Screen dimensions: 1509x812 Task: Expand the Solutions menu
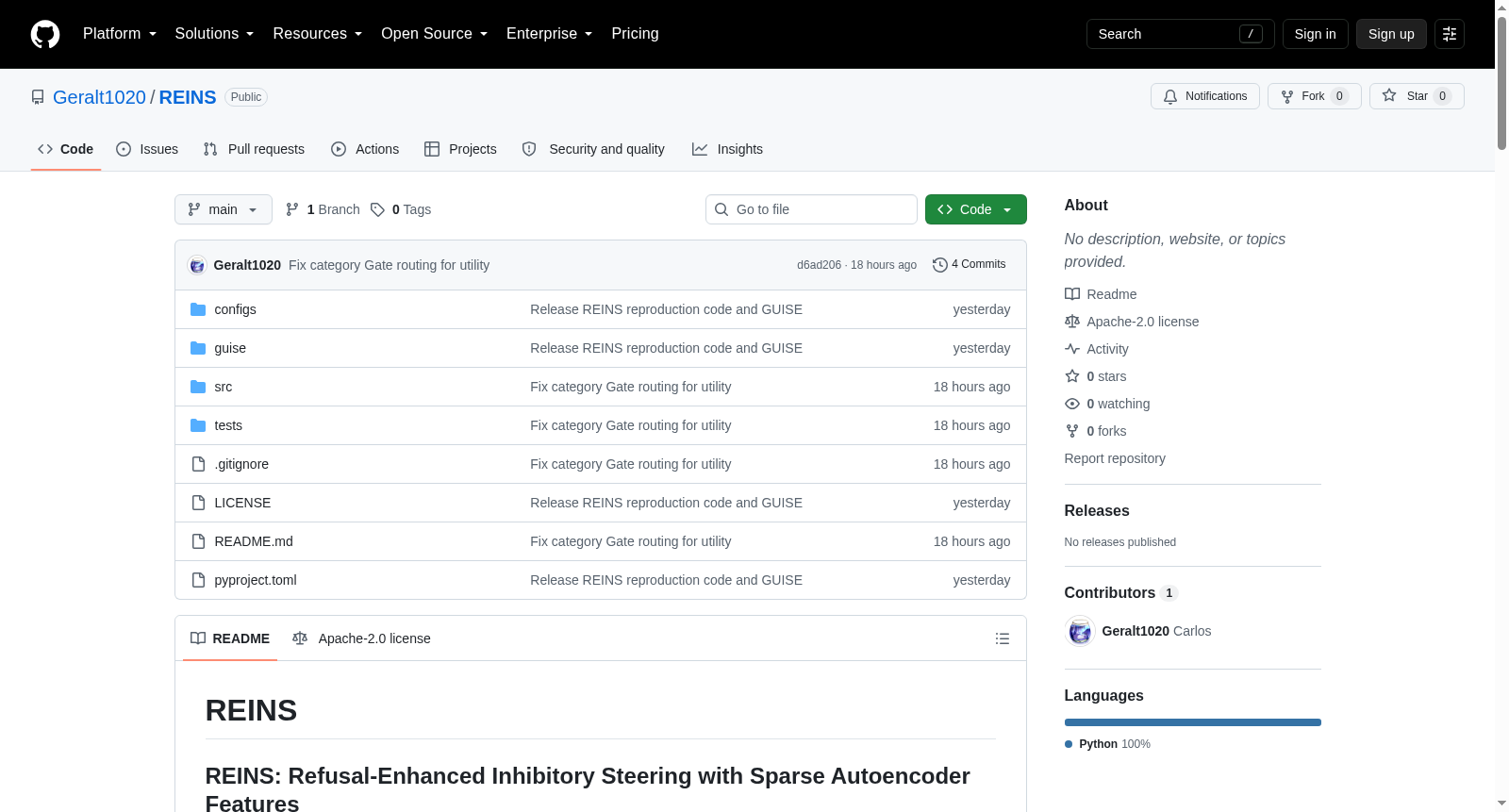(x=214, y=34)
